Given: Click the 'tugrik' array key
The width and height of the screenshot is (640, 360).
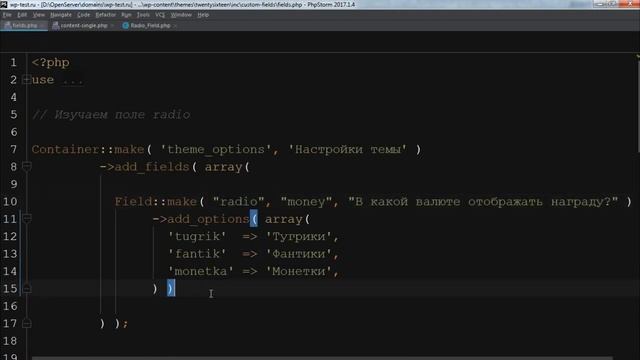Looking at the screenshot, I should tap(197, 236).
